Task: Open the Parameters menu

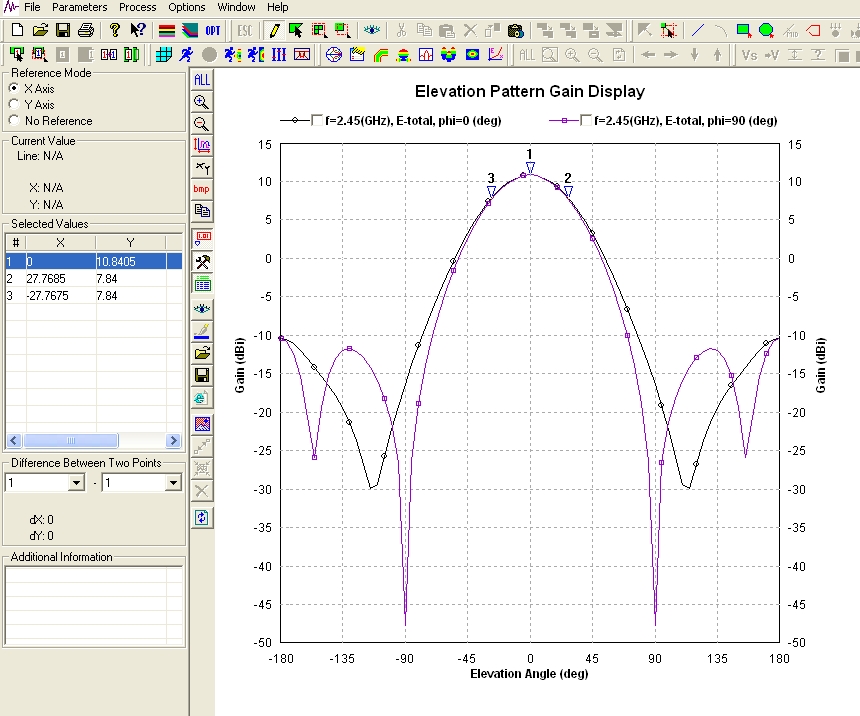Action: 79,7
